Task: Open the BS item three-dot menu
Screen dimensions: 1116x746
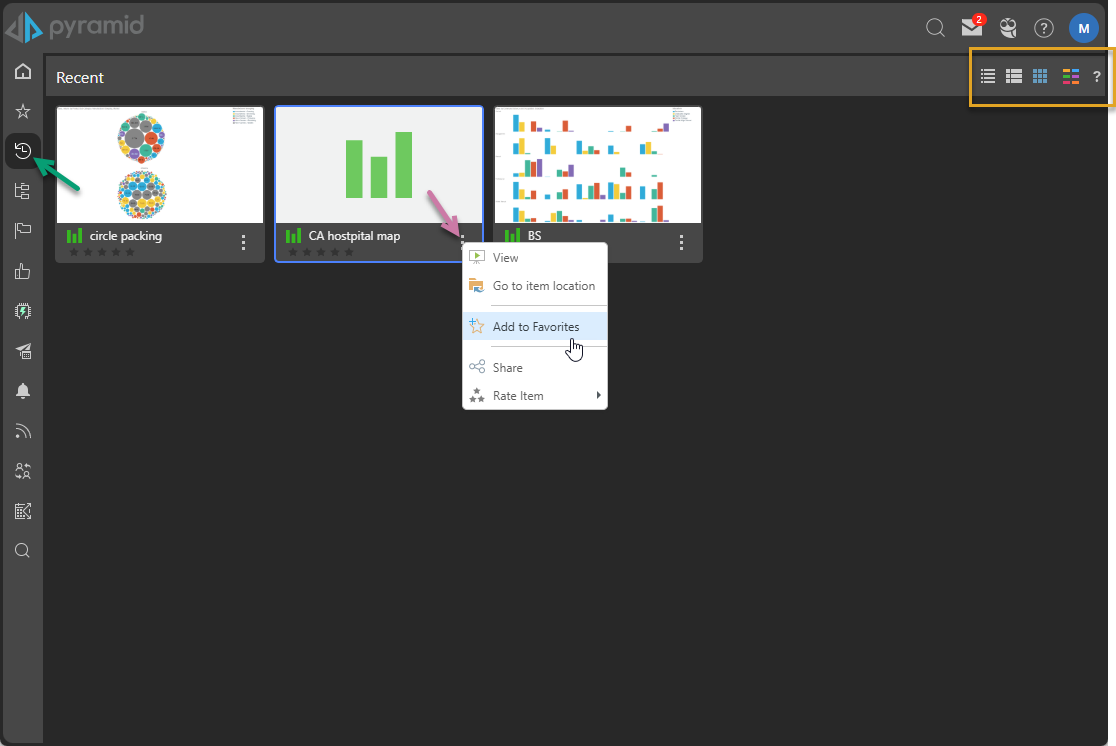Action: (x=681, y=242)
